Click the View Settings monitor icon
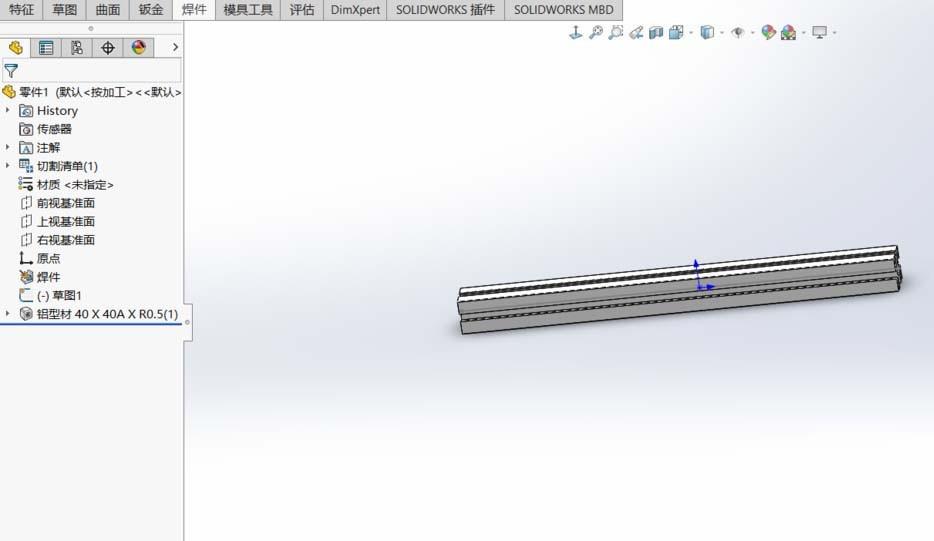The width and height of the screenshot is (934, 541). coord(820,32)
